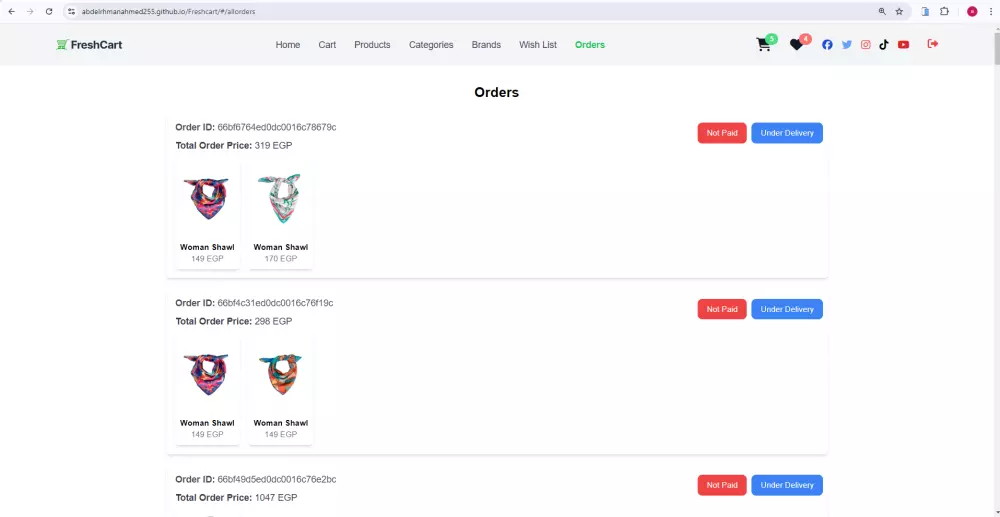Open Products nav item
Image resolution: width=1000 pixels, height=517 pixels.
[372, 45]
